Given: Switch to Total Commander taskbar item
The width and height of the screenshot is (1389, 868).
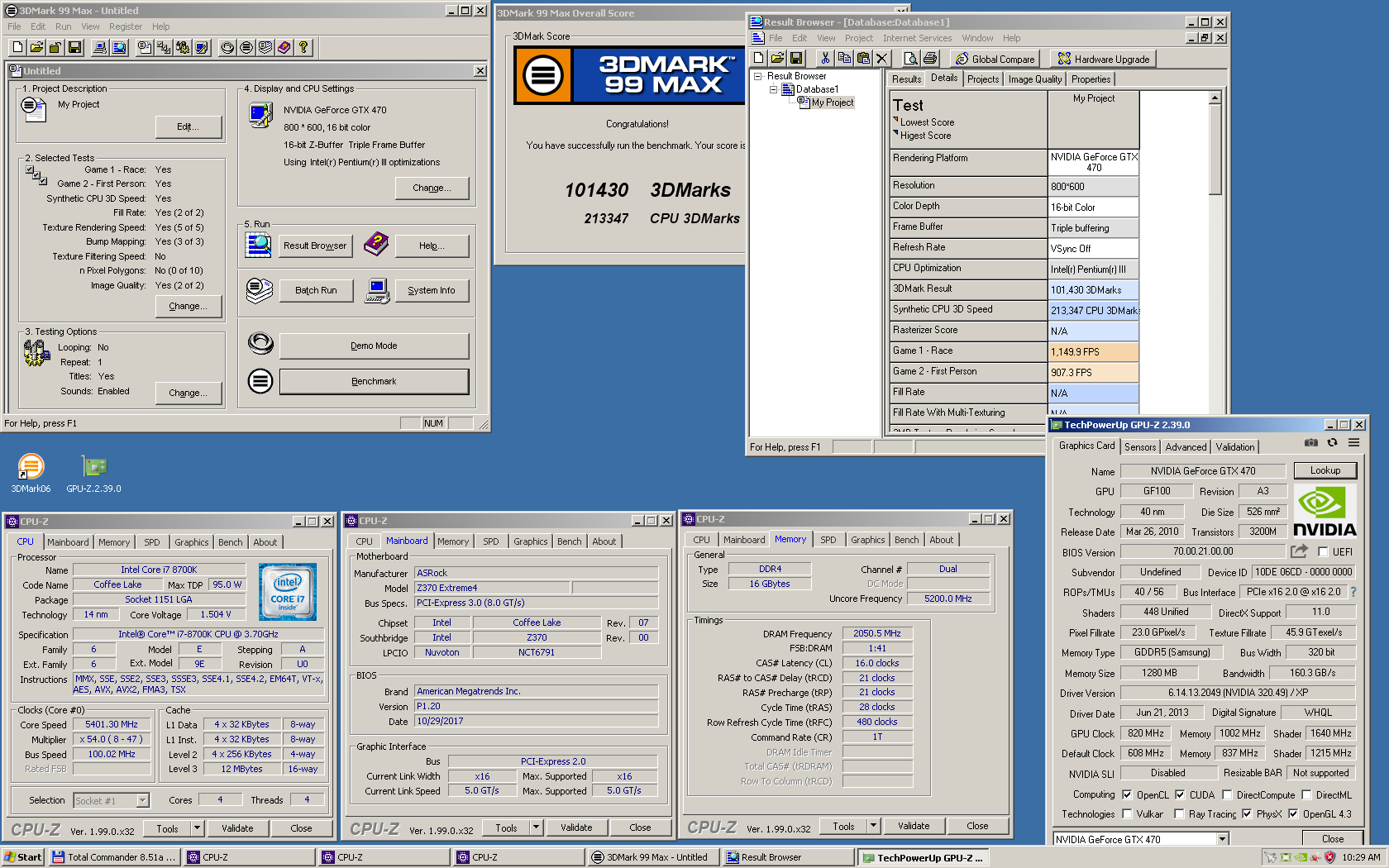Looking at the screenshot, I should pos(114,857).
